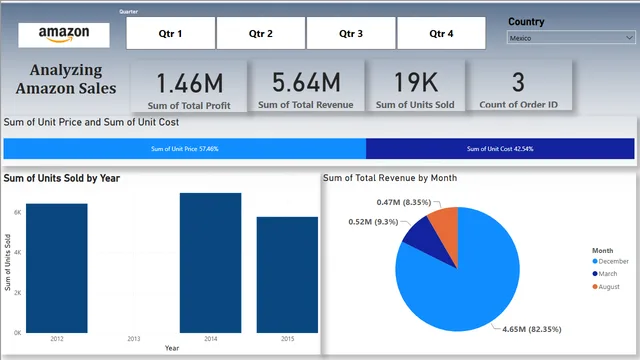Click the 'Year' x-axis title
This screenshot has width=640, height=360.
[172, 348]
